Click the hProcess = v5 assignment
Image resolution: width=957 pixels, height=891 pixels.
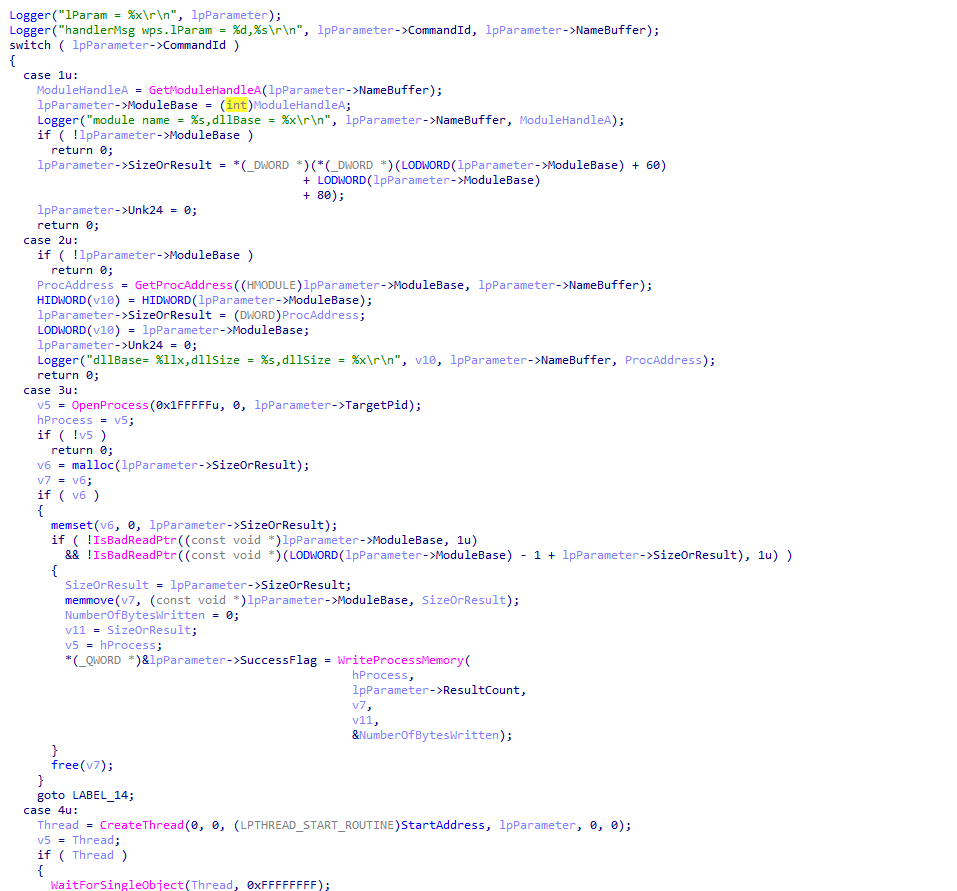pos(85,420)
